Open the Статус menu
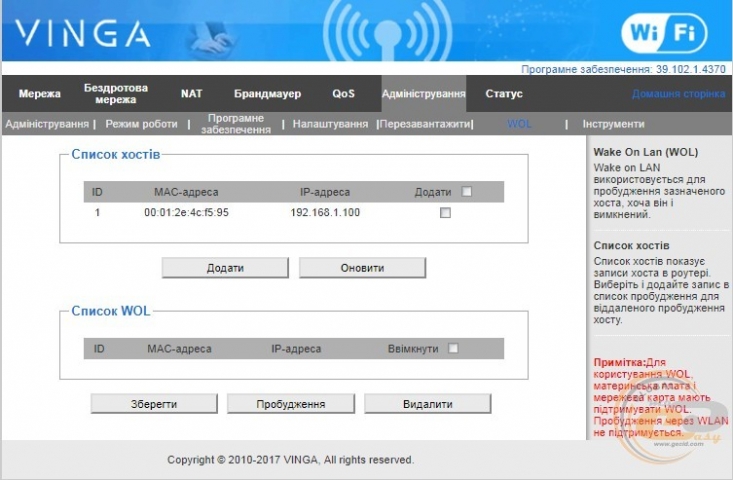The height and width of the screenshot is (480, 733). [x=503, y=94]
